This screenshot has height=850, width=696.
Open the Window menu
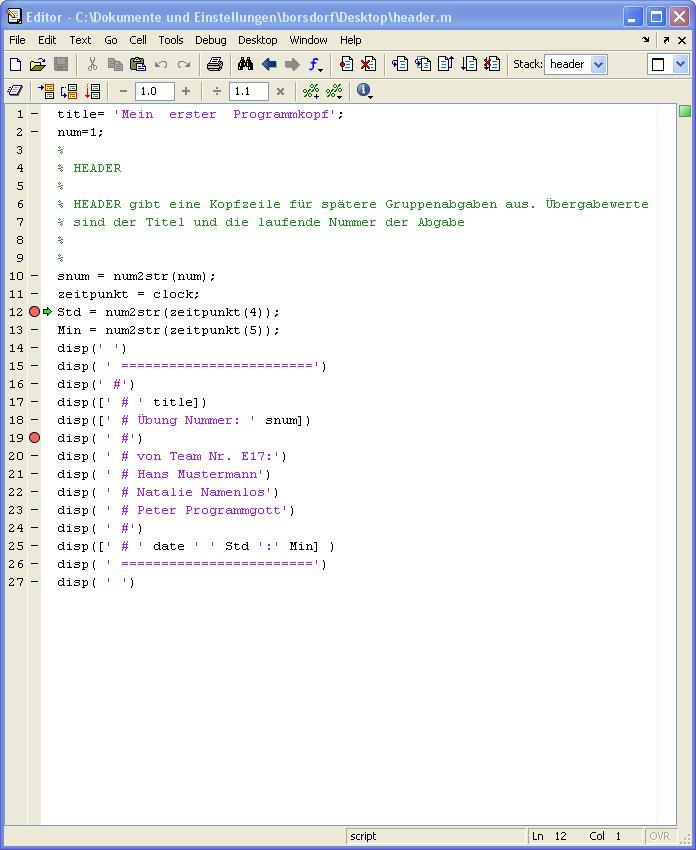(x=308, y=40)
